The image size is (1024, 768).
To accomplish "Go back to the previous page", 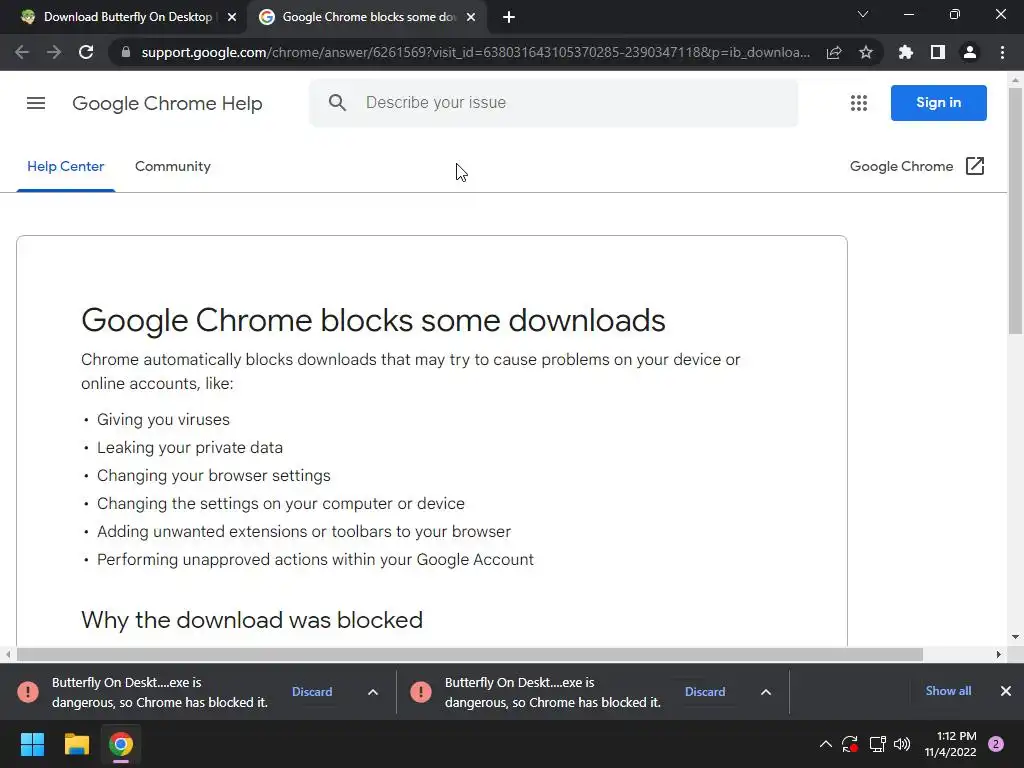I will [22, 52].
